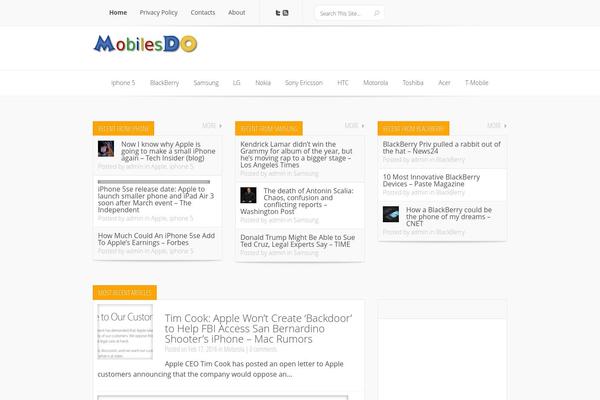
Task: Click More in Recent from Samsung
Action: click(x=354, y=126)
